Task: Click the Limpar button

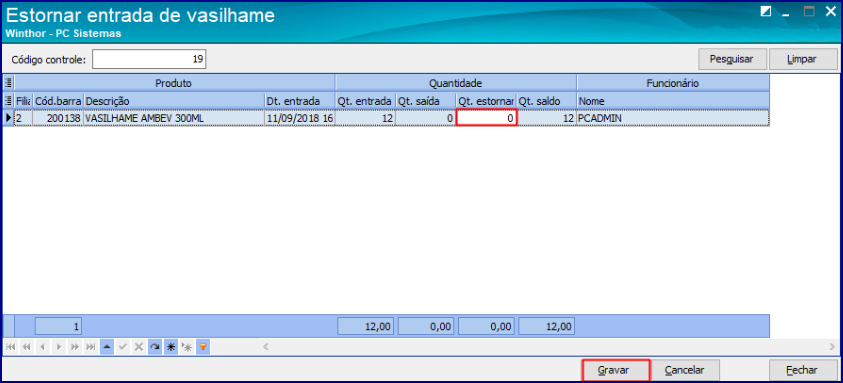Action: [x=803, y=59]
